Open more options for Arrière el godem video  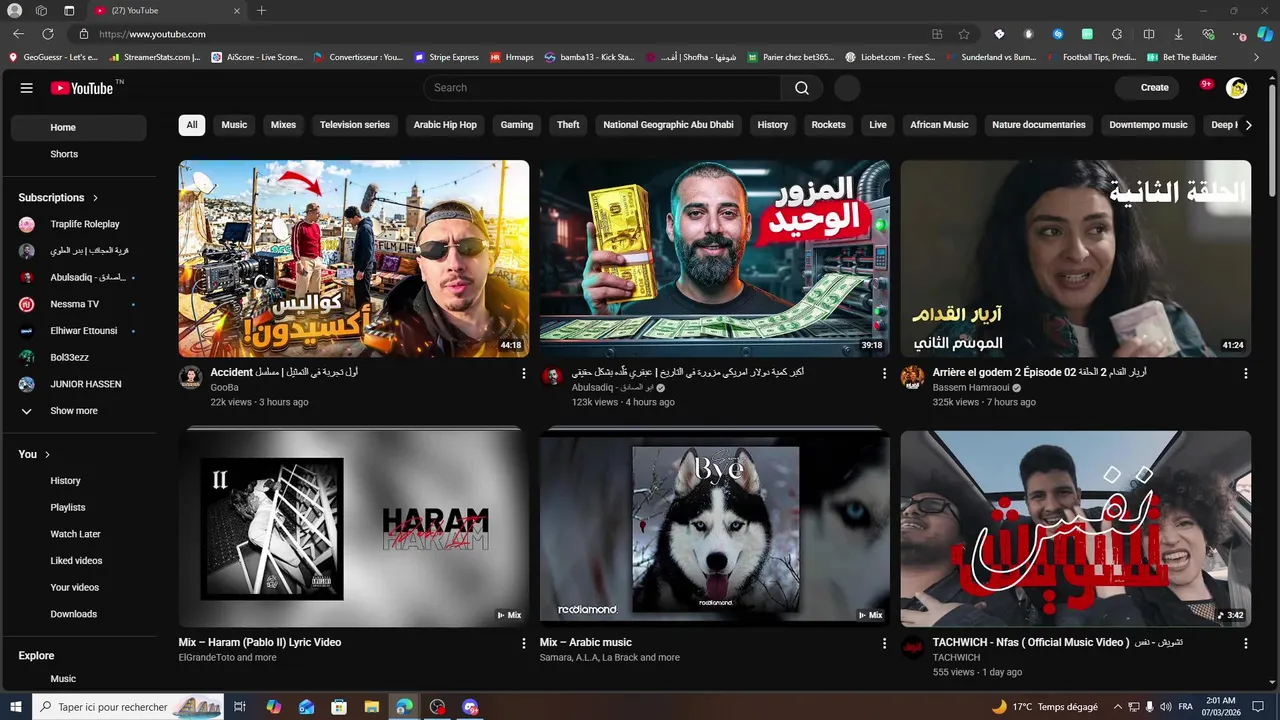(x=1245, y=373)
